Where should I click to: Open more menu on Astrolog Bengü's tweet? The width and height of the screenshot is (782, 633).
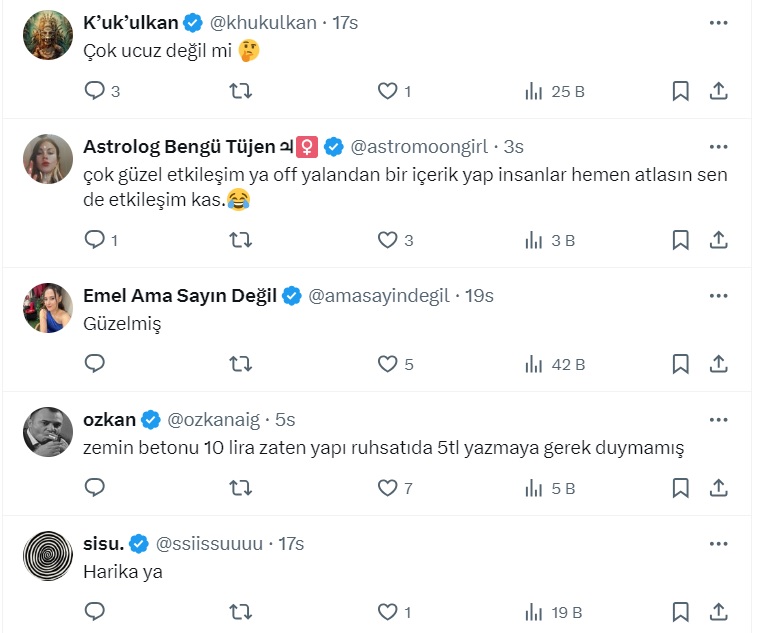coord(718,147)
